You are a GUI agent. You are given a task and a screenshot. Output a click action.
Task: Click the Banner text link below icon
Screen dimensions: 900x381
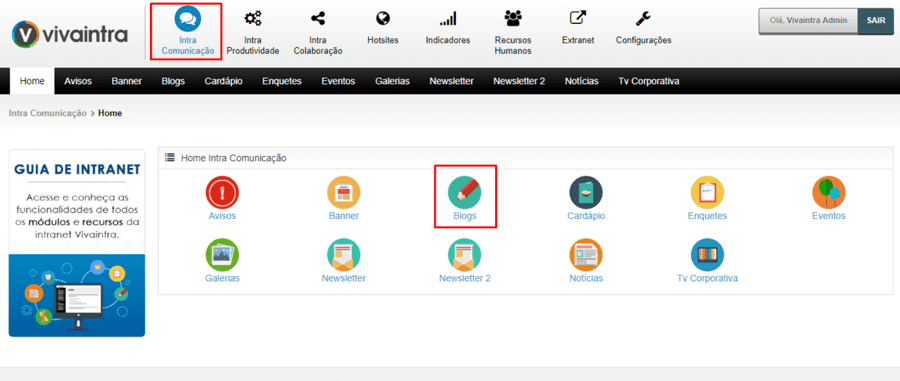(344, 216)
